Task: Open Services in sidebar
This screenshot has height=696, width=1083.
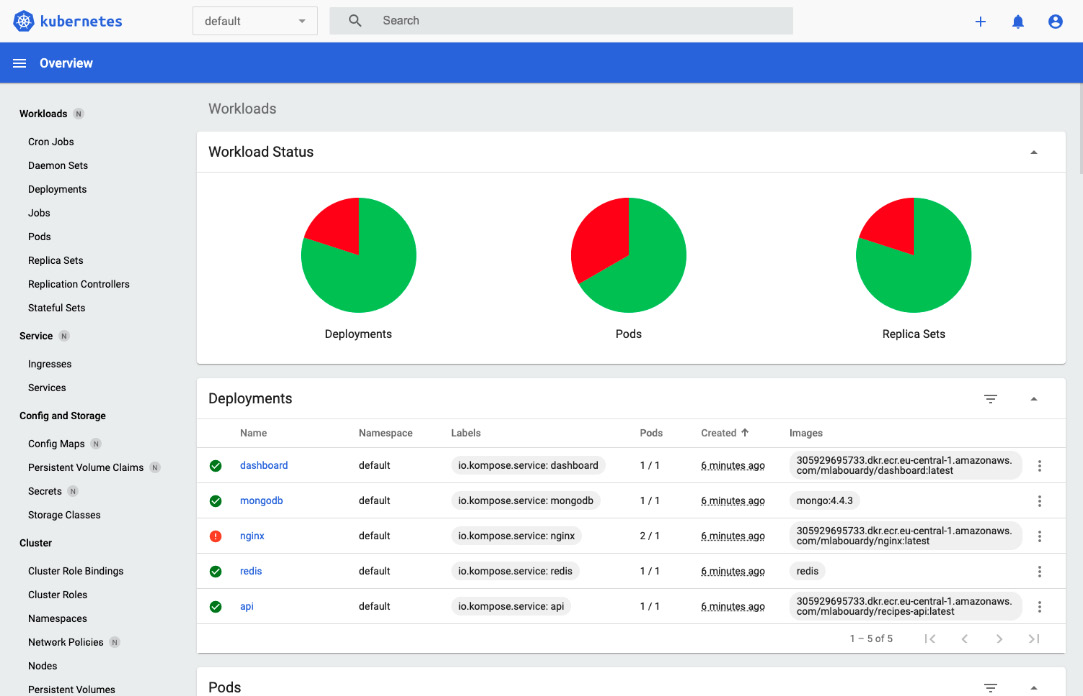Action: (x=47, y=388)
